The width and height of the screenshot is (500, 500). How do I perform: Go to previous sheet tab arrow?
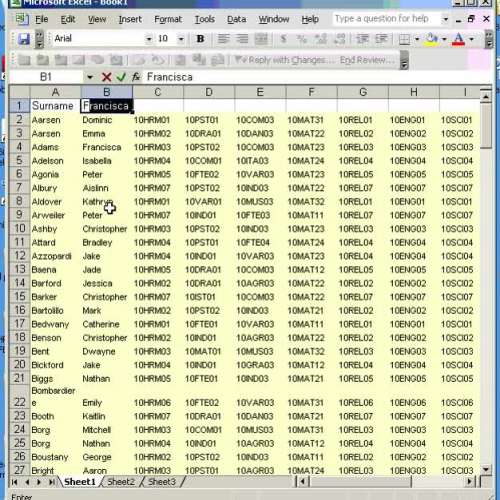tap(27, 482)
